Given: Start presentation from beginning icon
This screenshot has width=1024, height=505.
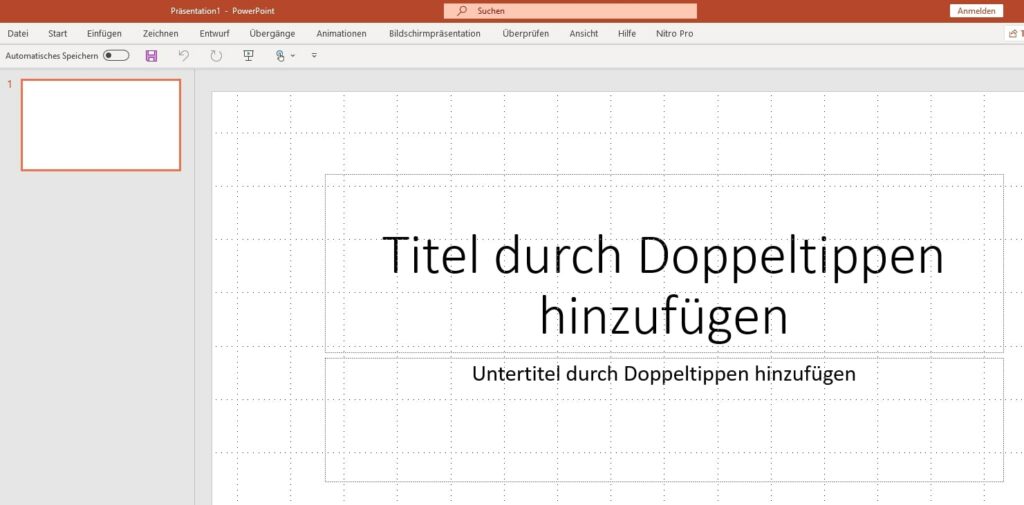Looking at the screenshot, I should pyautogui.click(x=249, y=56).
